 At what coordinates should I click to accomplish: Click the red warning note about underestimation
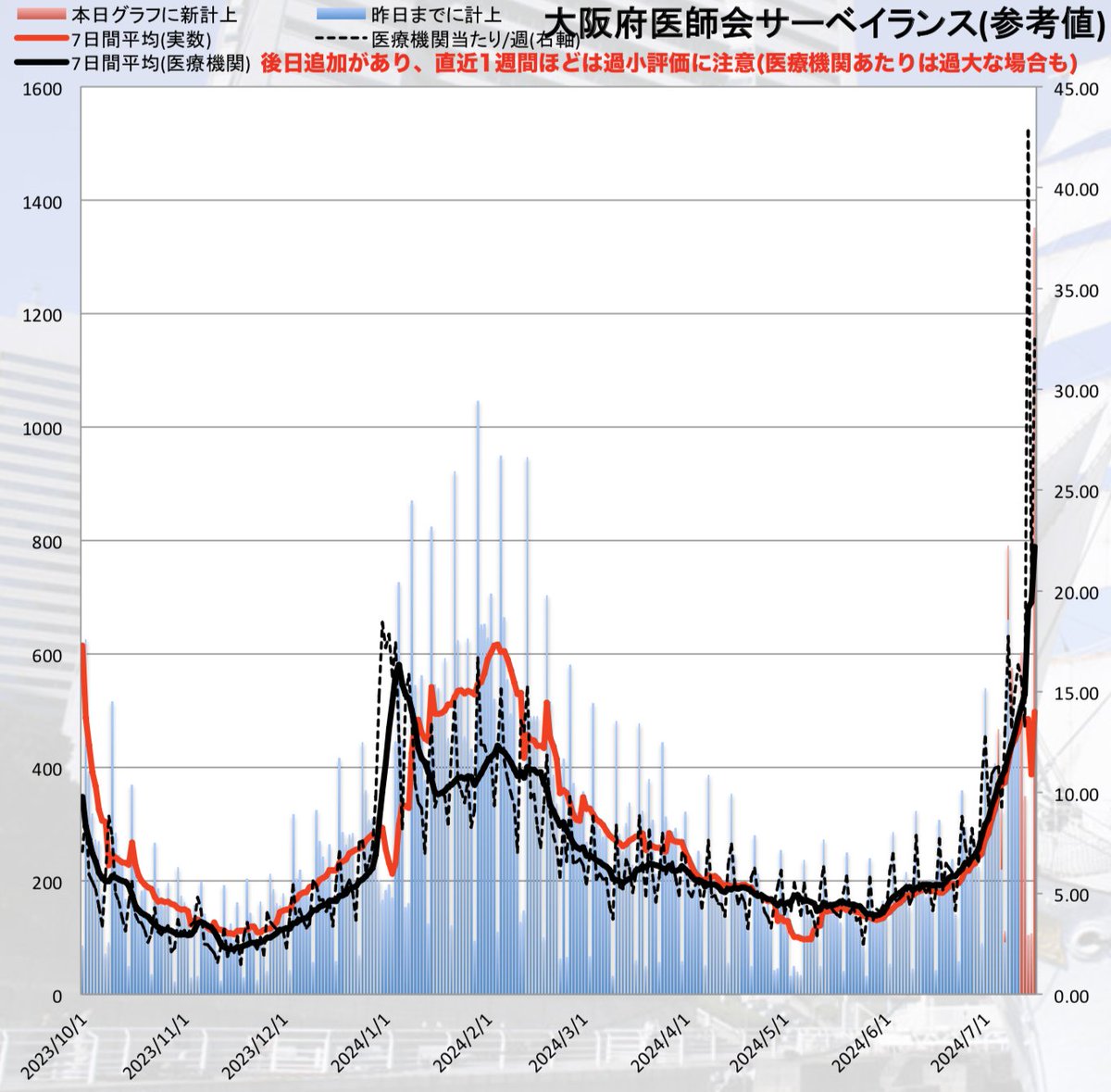668,62
